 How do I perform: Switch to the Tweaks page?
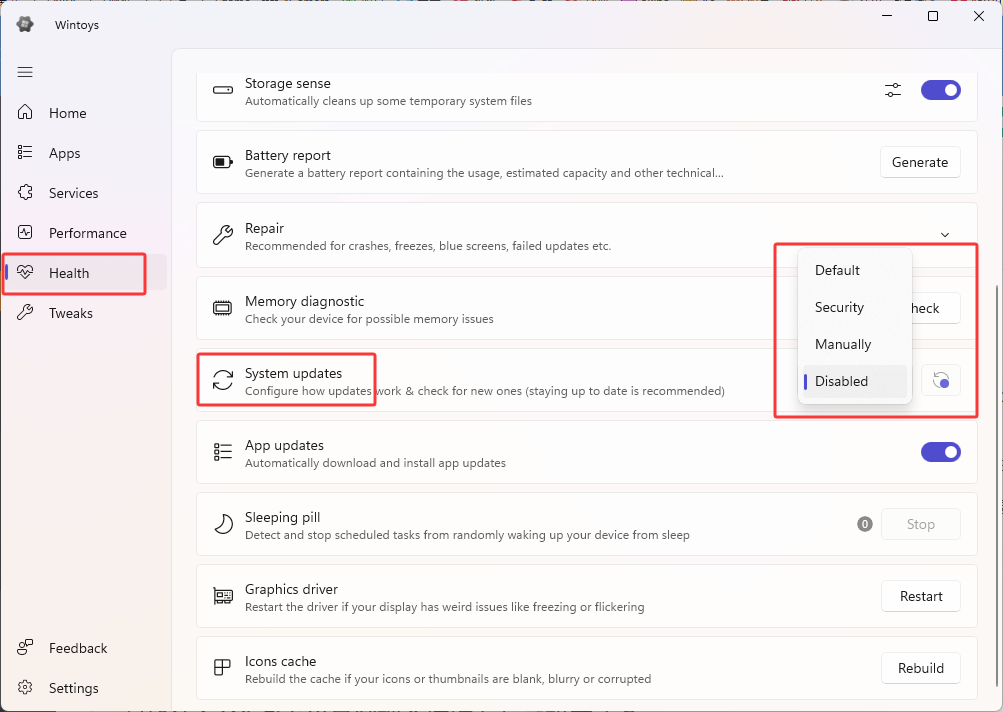(x=68, y=312)
